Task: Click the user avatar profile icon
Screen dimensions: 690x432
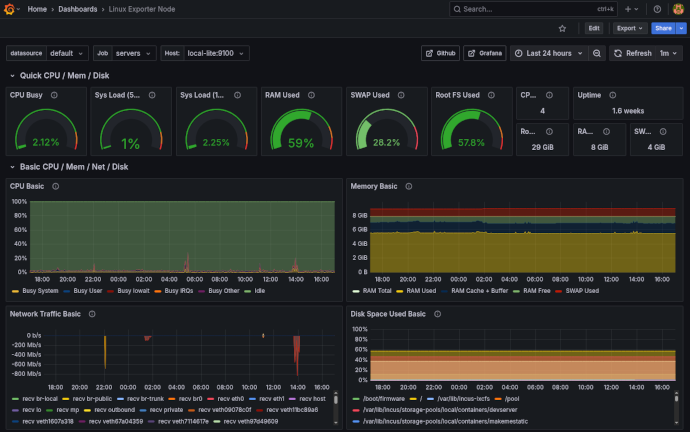Action: (x=678, y=9)
